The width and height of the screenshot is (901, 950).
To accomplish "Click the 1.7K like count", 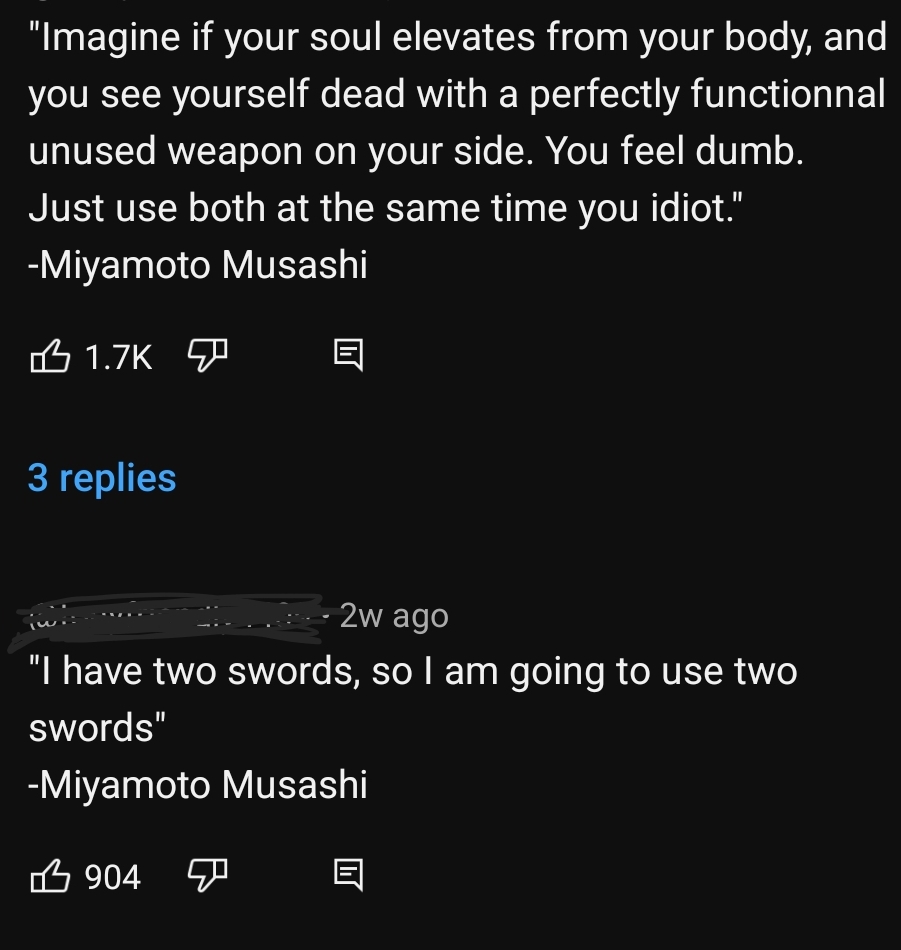I will (x=118, y=356).
